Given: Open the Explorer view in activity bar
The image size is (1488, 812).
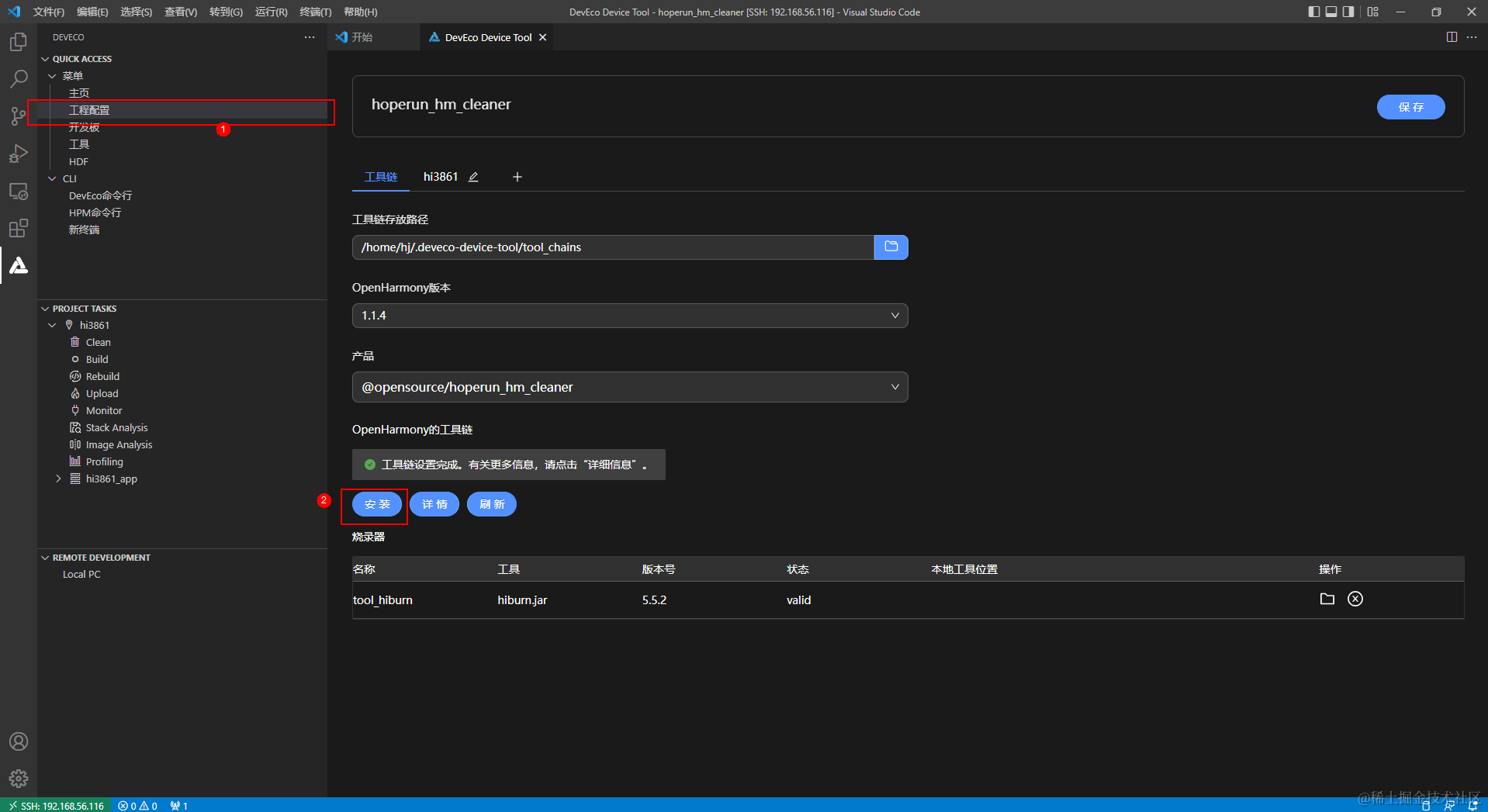Looking at the screenshot, I should click(x=19, y=41).
